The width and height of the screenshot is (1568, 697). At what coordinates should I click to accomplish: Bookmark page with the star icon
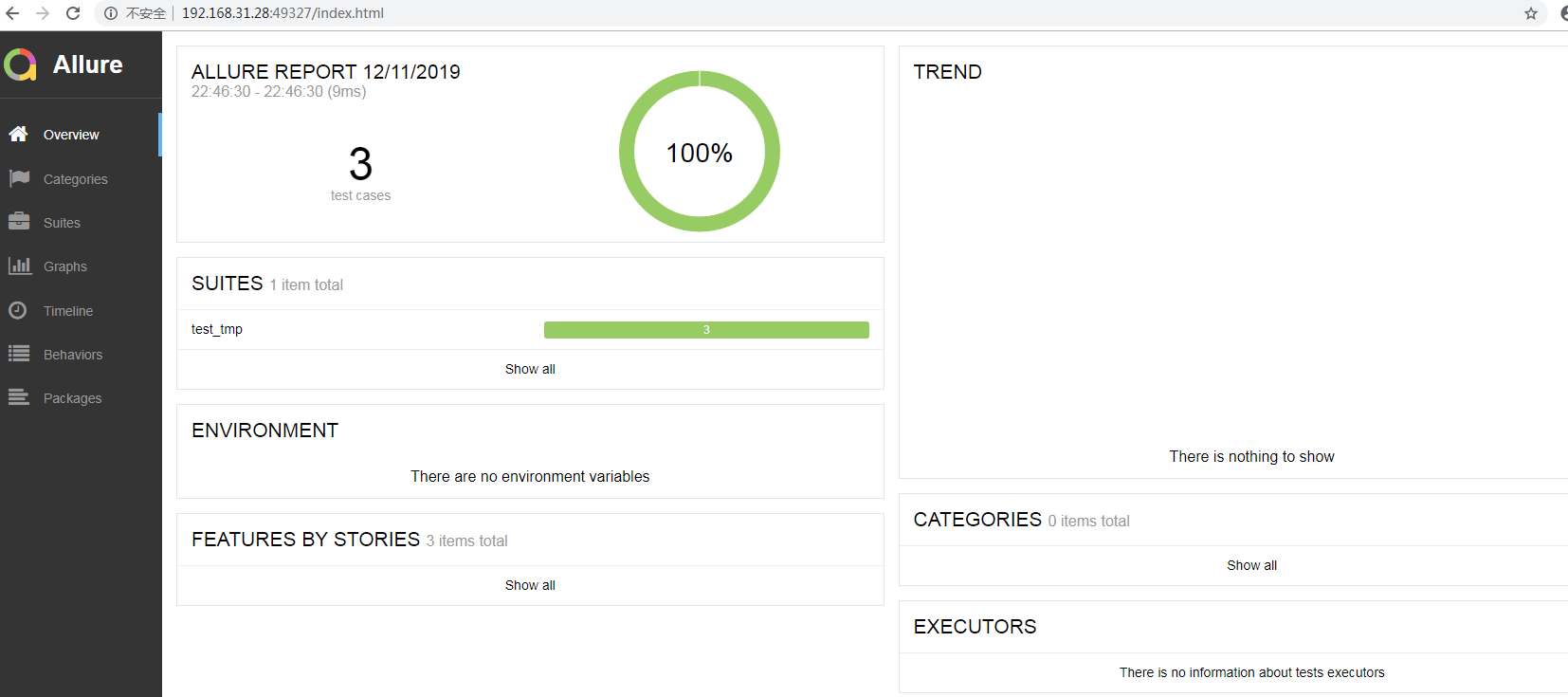coord(1531,13)
